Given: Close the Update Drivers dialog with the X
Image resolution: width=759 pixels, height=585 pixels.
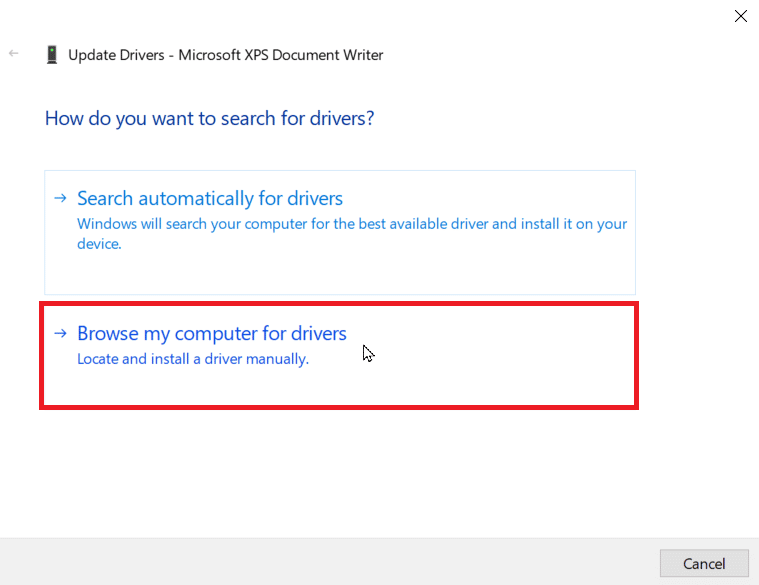Looking at the screenshot, I should click(740, 16).
